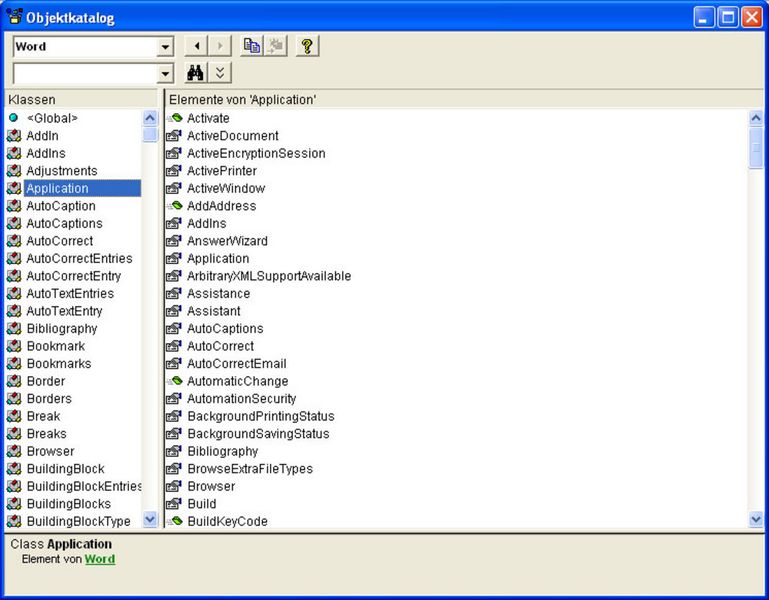
Task: Select the AutoCorrectEntry class
Action: tap(74, 276)
